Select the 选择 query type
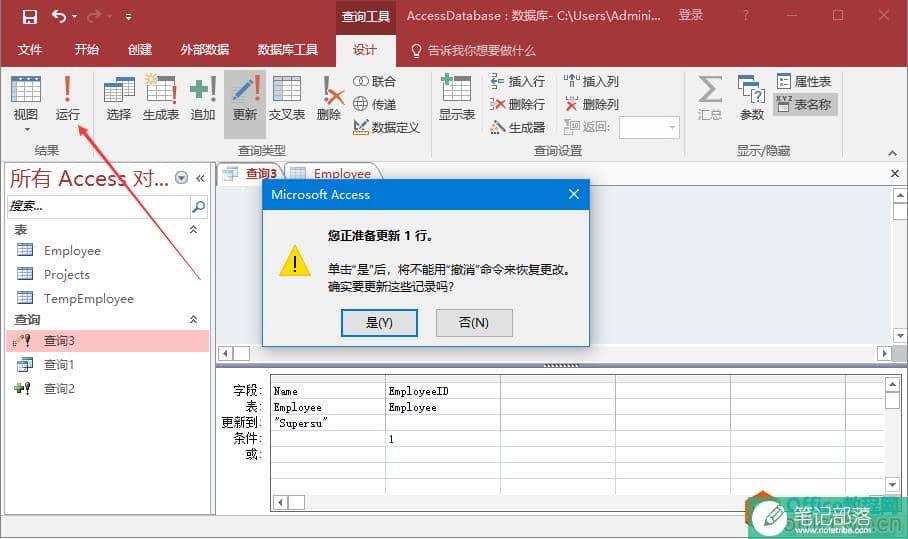Viewport: 908px width, 539px height. (119, 98)
